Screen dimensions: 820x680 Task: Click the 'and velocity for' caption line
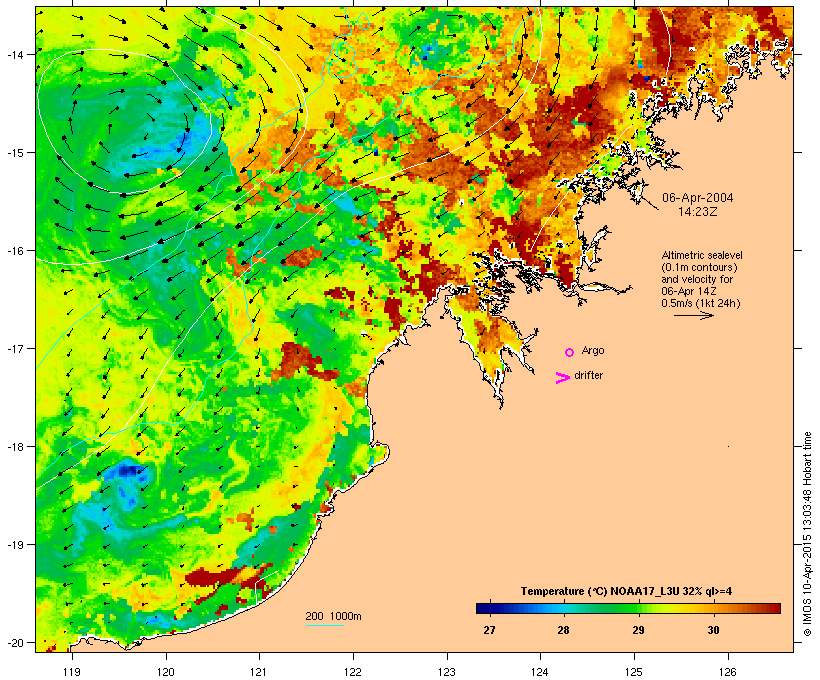pos(697,279)
